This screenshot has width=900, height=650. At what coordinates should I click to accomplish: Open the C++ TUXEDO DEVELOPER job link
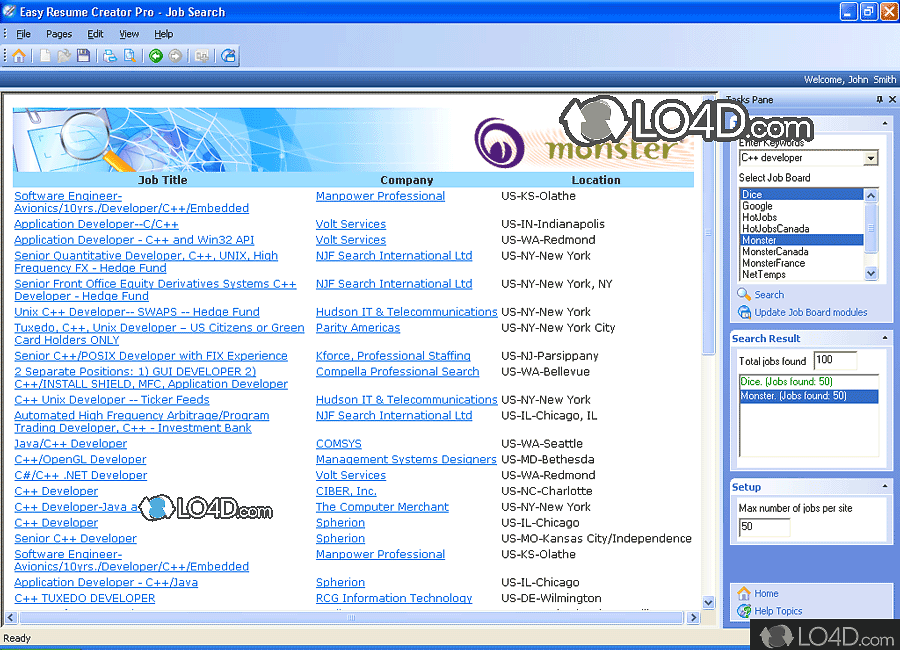pyautogui.click(x=84, y=598)
